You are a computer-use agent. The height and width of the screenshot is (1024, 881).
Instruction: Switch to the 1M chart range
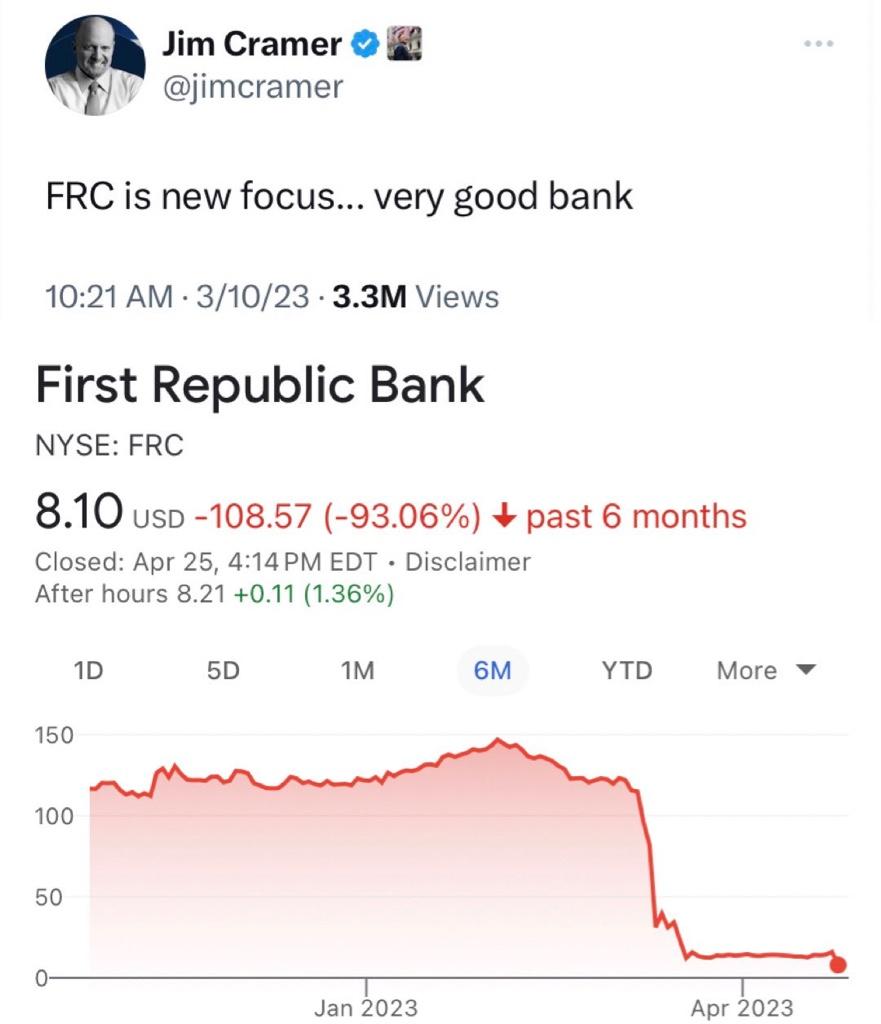358,671
